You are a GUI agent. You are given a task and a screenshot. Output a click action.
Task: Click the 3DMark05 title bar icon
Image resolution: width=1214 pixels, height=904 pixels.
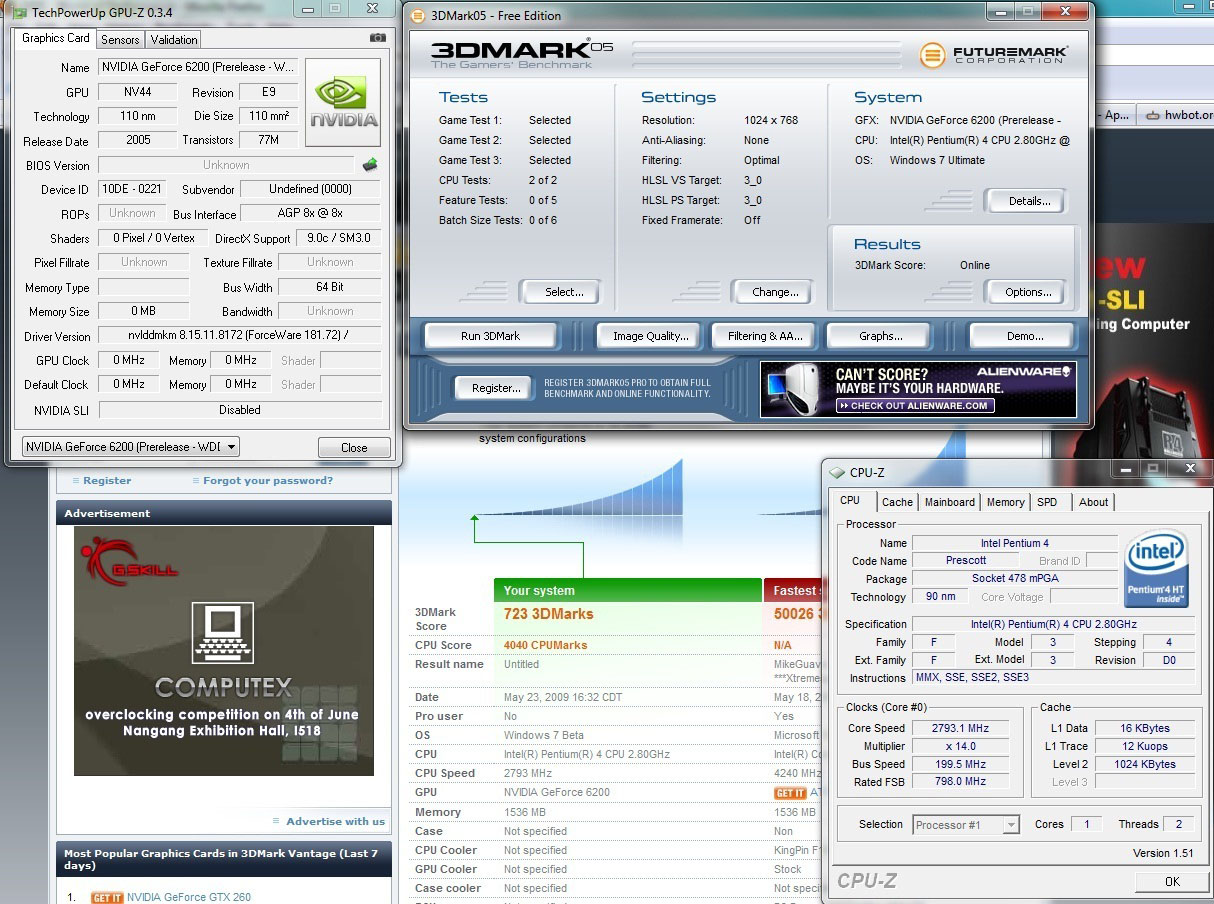point(418,16)
